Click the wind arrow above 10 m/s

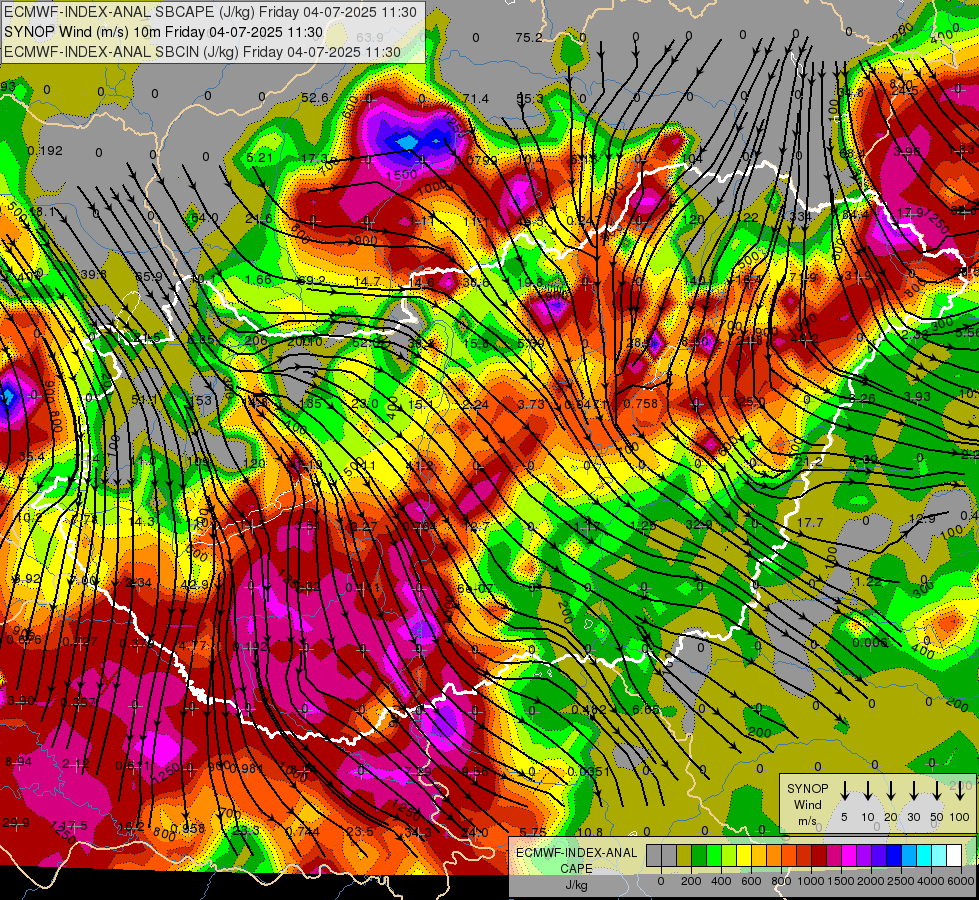867,790
